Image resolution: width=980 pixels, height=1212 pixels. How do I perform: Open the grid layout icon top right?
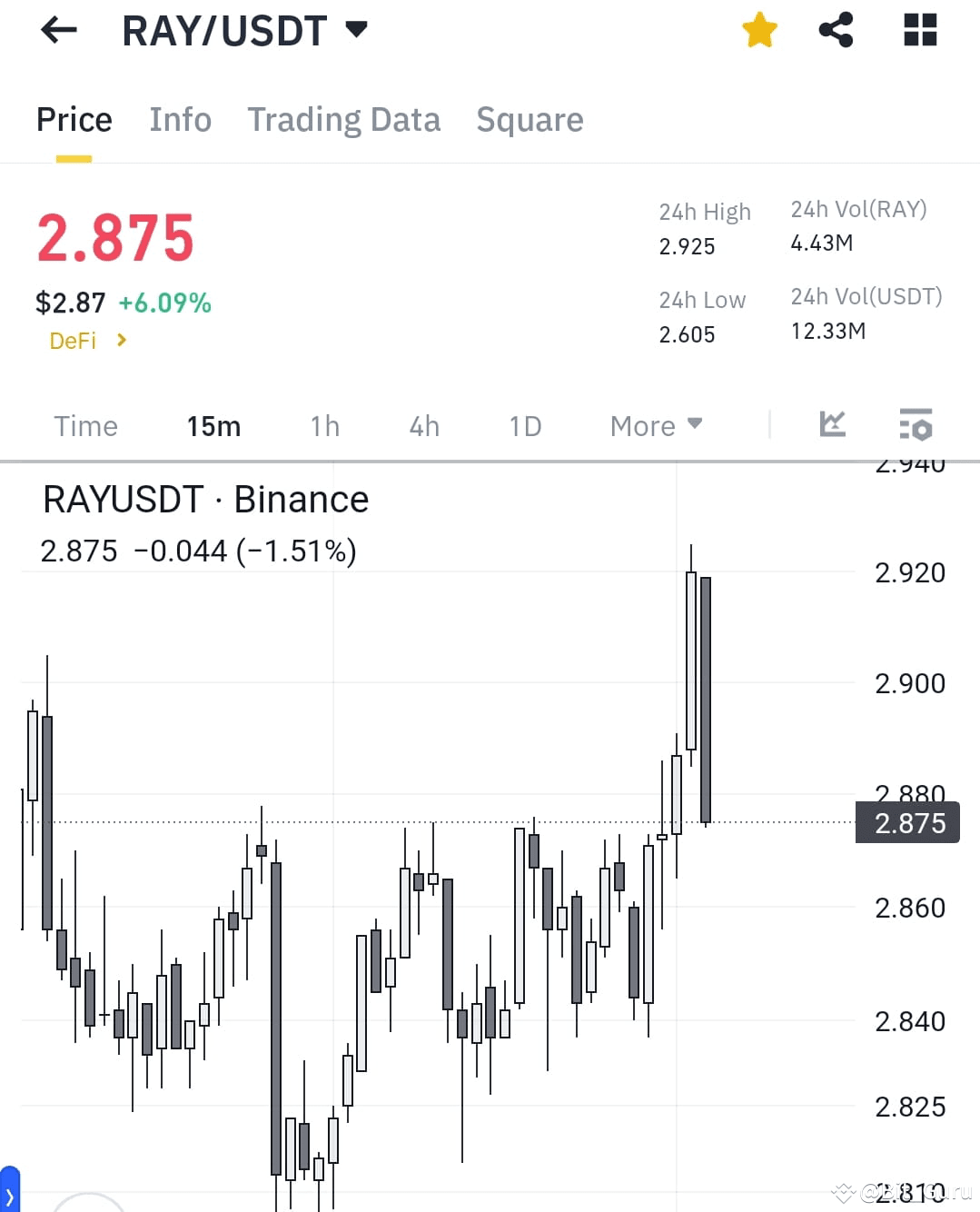919,29
